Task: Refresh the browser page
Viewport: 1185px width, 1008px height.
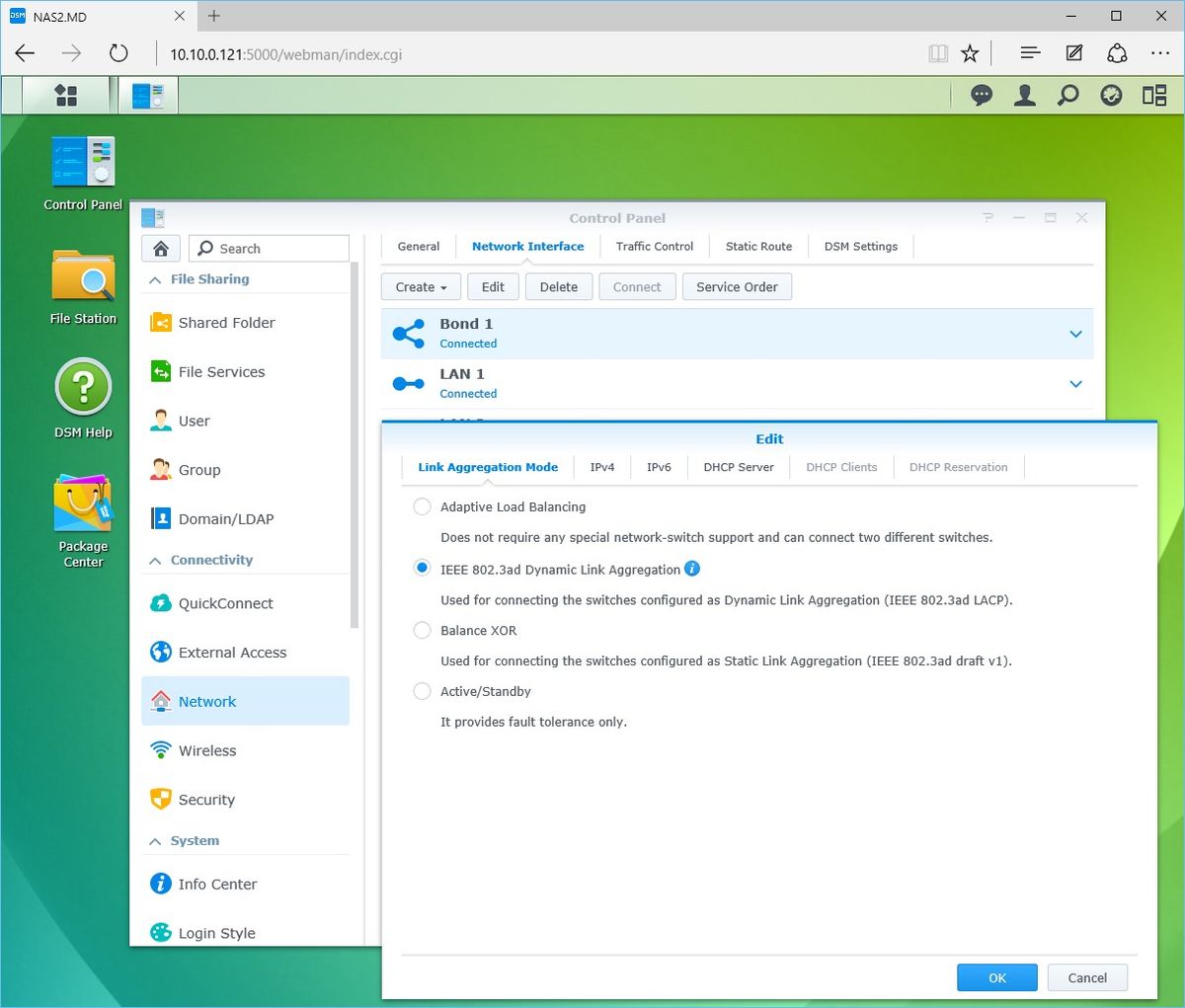Action: pyautogui.click(x=118, y=53)
